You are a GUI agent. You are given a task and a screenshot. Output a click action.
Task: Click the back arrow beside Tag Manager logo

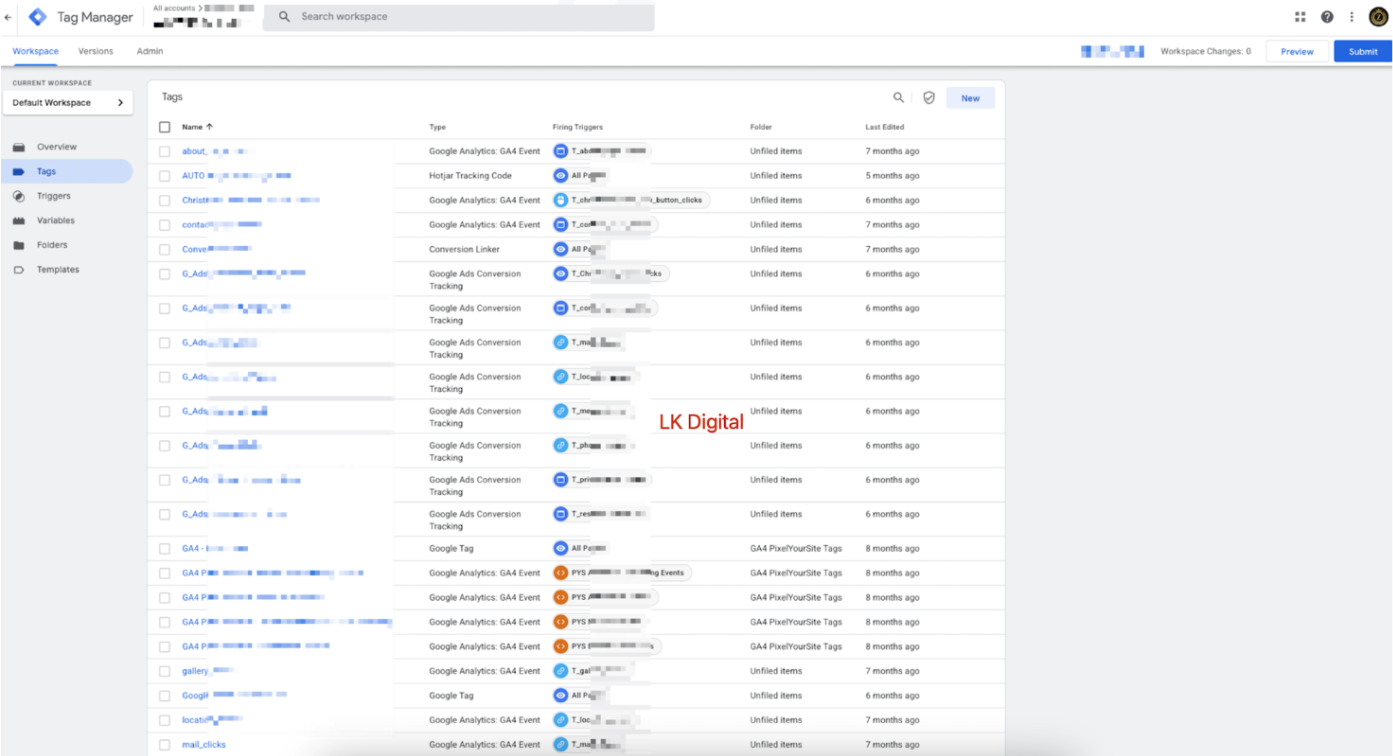[9, 17]
